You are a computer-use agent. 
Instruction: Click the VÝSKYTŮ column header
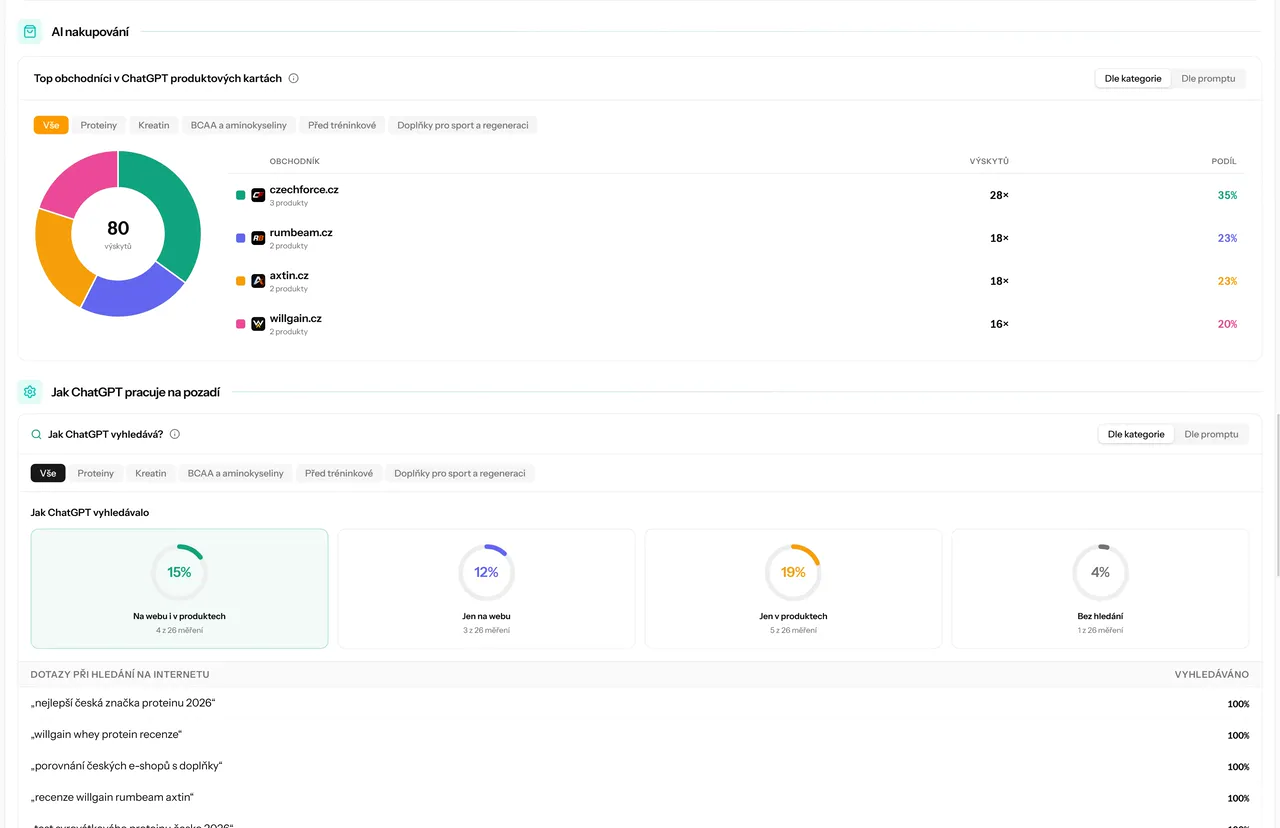pyautogui.click(x=989, y=161)
